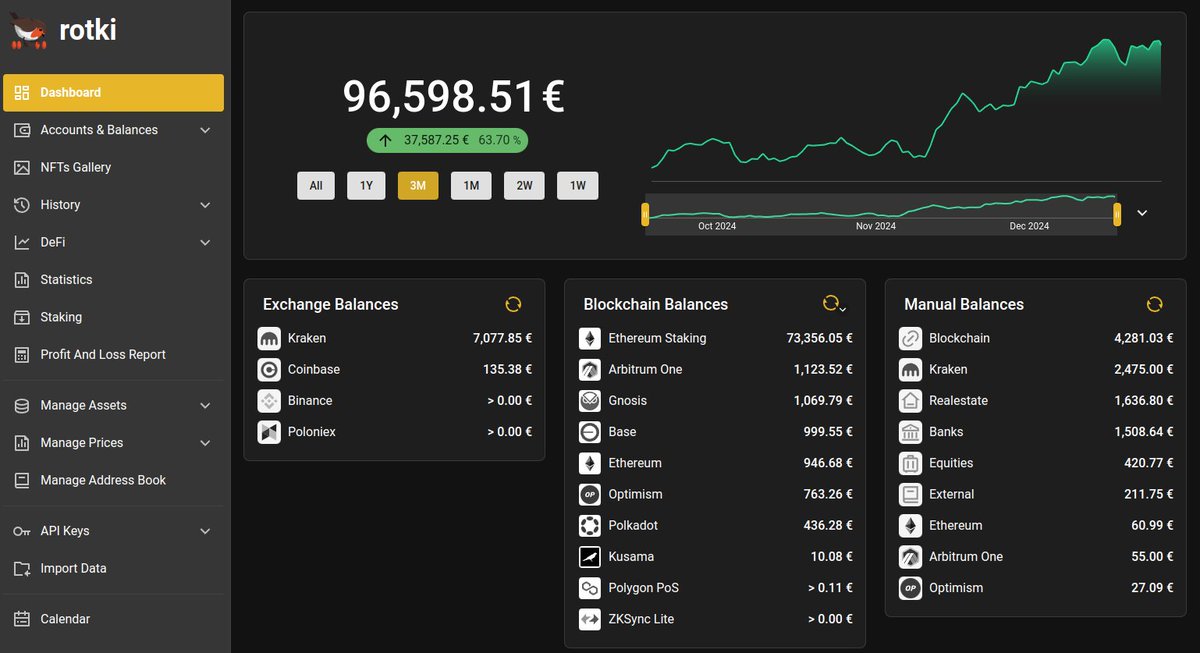The height and width of the screenshot is (653, 1200).
Task: Click the ZKSync Lite icon
Action: (x=590, y=619)
